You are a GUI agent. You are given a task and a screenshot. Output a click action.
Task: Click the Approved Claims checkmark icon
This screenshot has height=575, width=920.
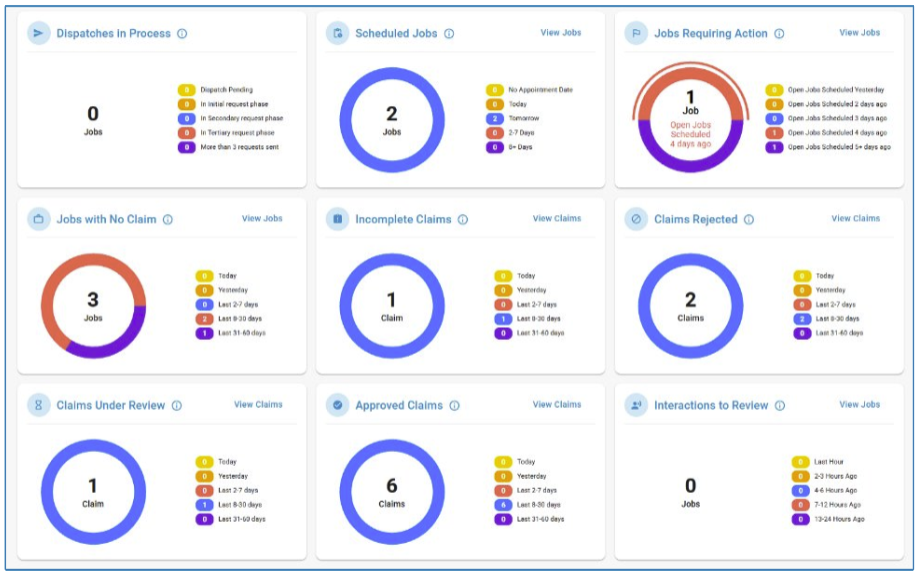point(337,405)
